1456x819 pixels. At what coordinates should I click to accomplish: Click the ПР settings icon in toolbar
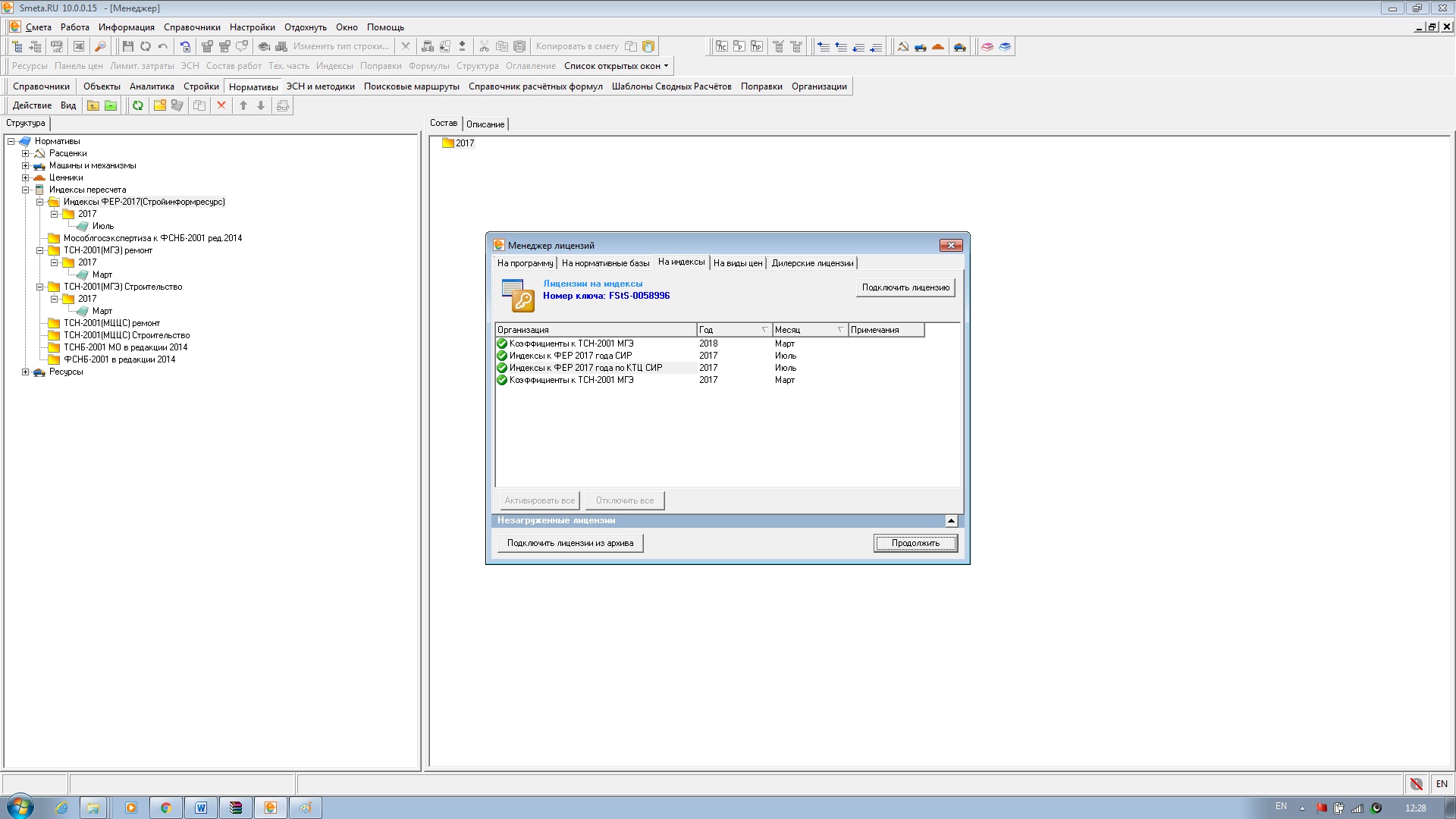point(756,46)
